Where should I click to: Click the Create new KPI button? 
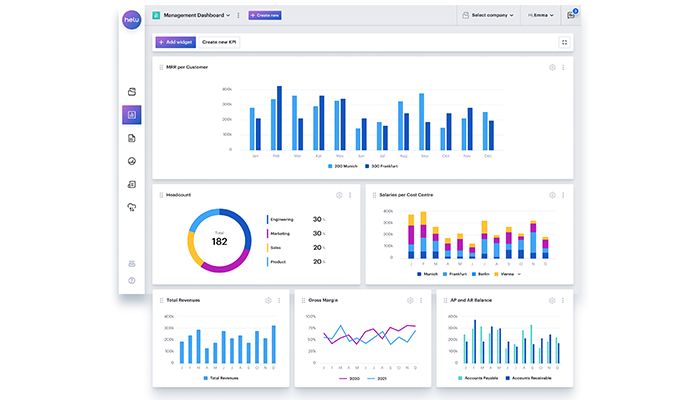coord(219,42)
